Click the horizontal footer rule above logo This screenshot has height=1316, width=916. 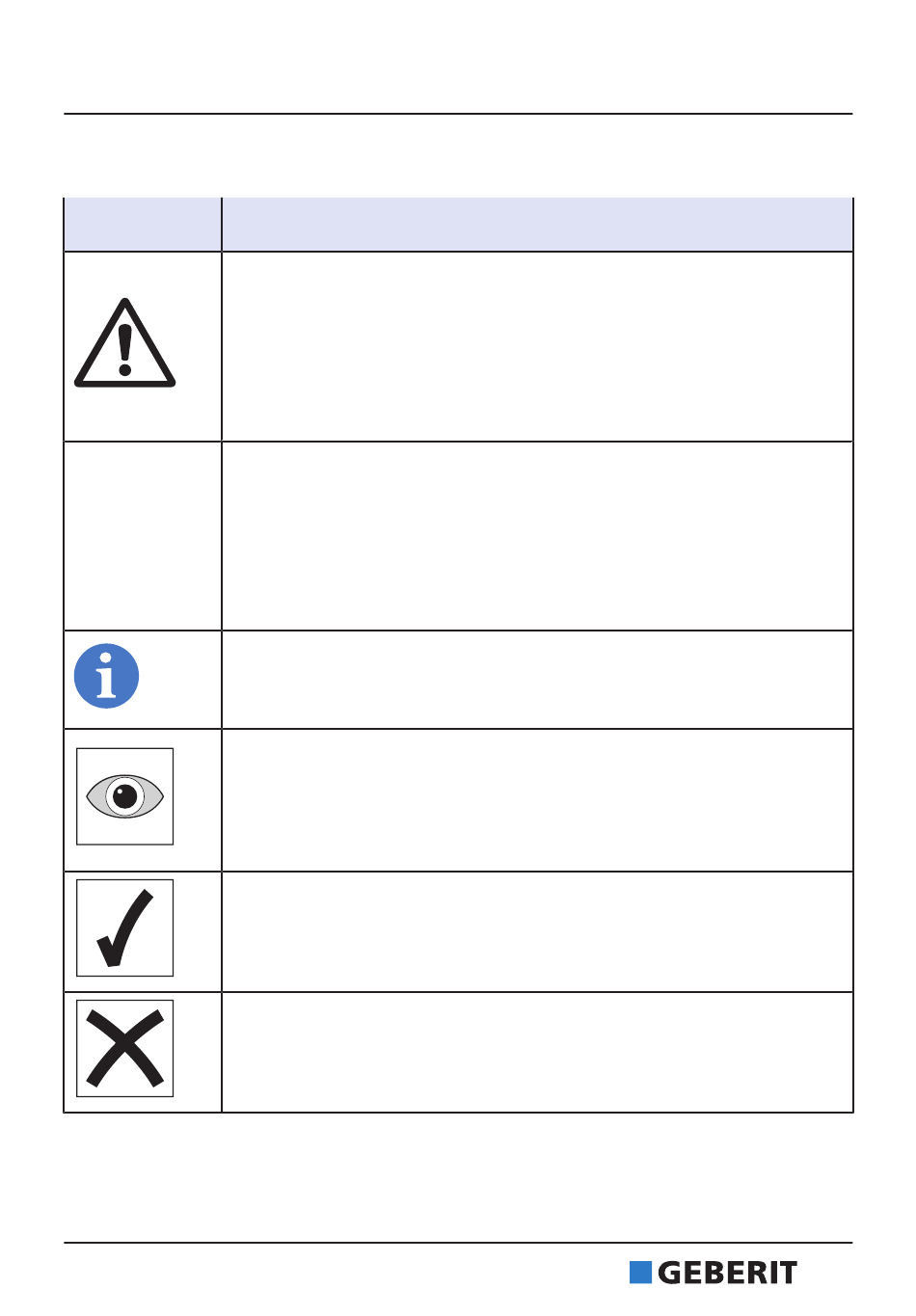[459, 1243]
